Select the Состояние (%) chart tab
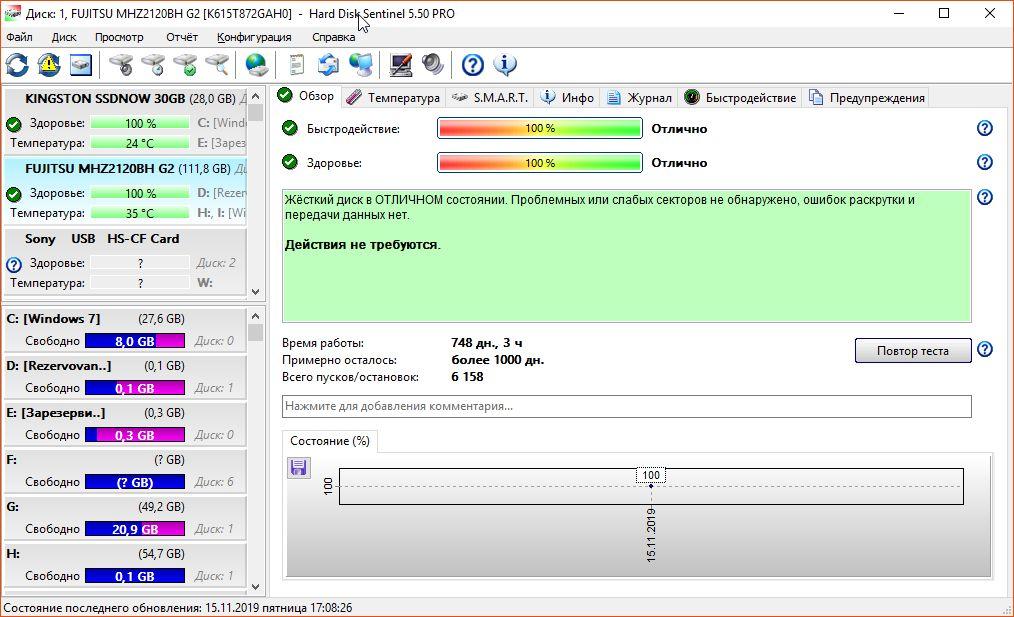The width and height of the screenshot is (1014, 617). 330,440
